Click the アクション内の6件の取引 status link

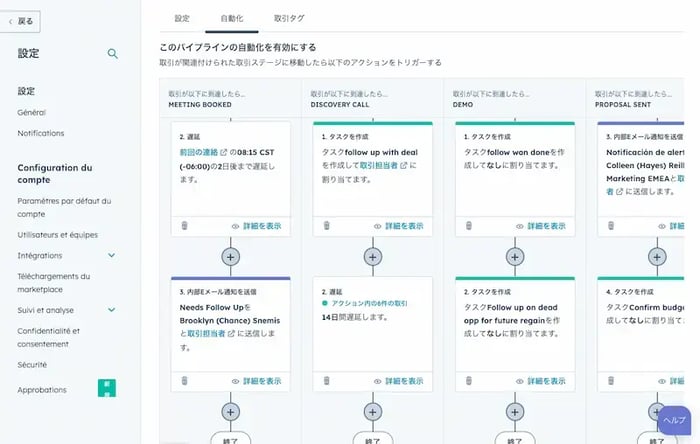click(x=369, y=303)
